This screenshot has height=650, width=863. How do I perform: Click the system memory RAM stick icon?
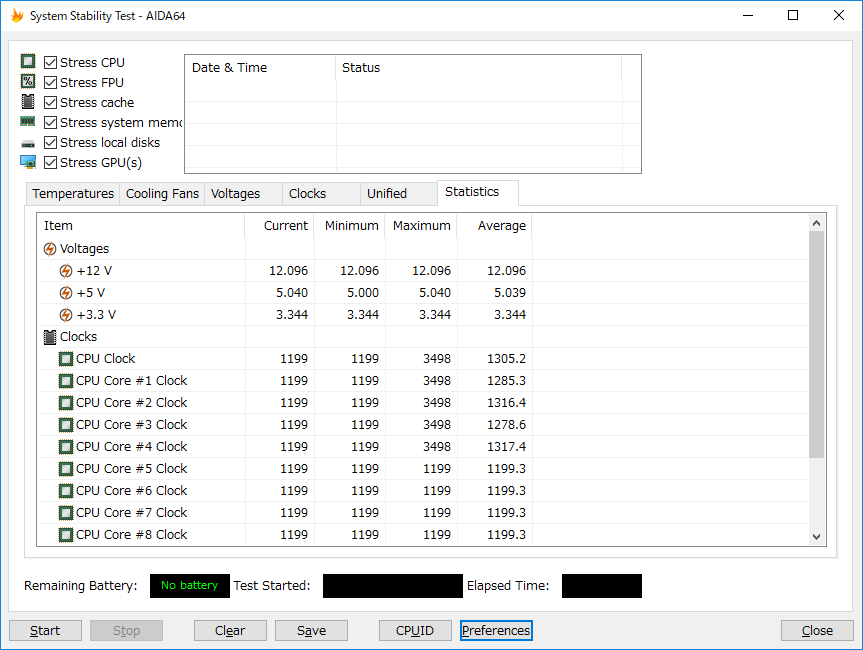pos(28,121)
